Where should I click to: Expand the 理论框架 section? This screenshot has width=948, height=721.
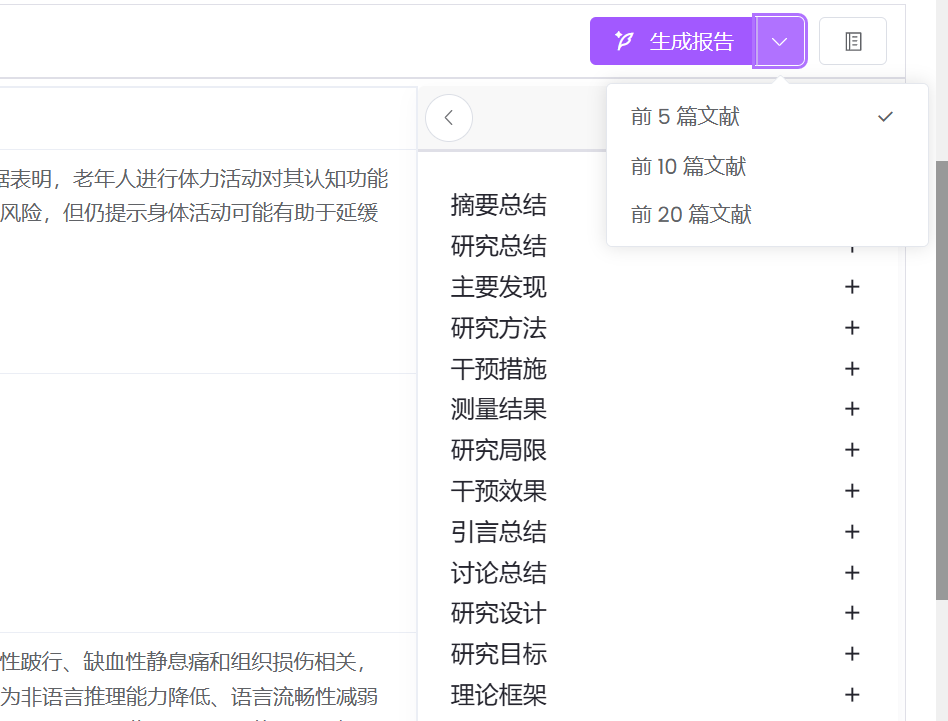point(851,695)
